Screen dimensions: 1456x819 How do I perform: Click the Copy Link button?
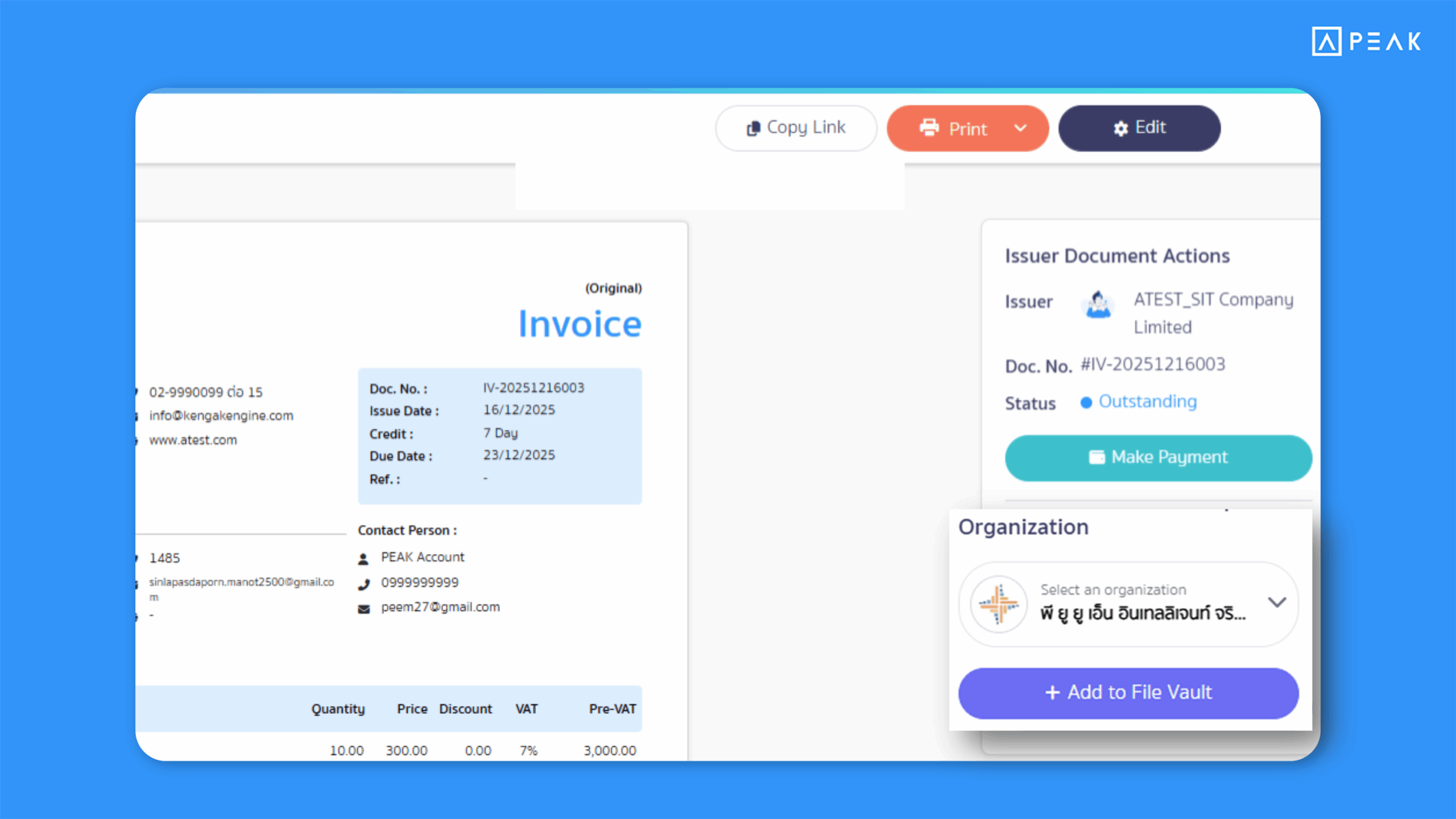click(795, 127)
